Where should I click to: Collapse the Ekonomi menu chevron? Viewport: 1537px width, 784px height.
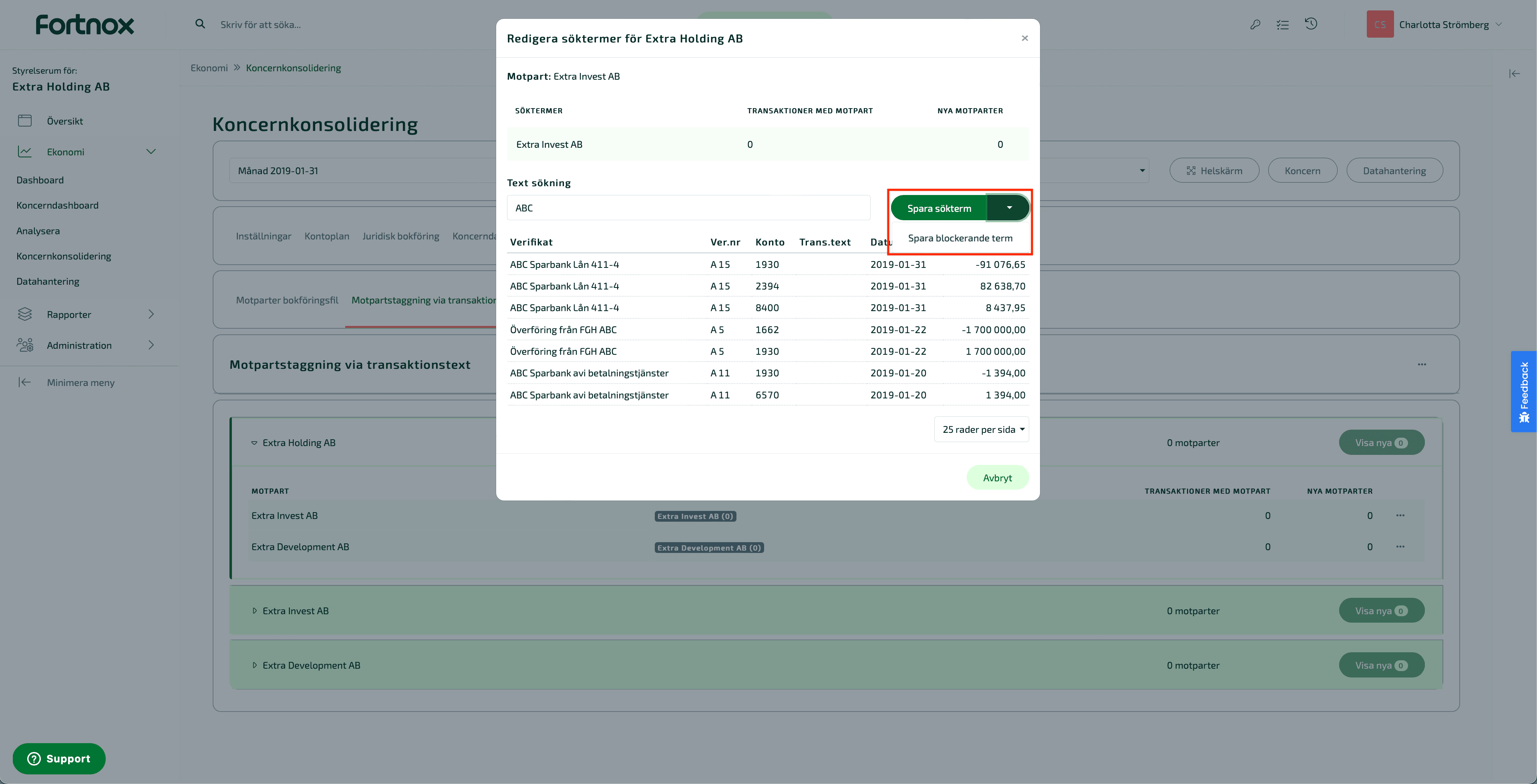pos(151,151)
